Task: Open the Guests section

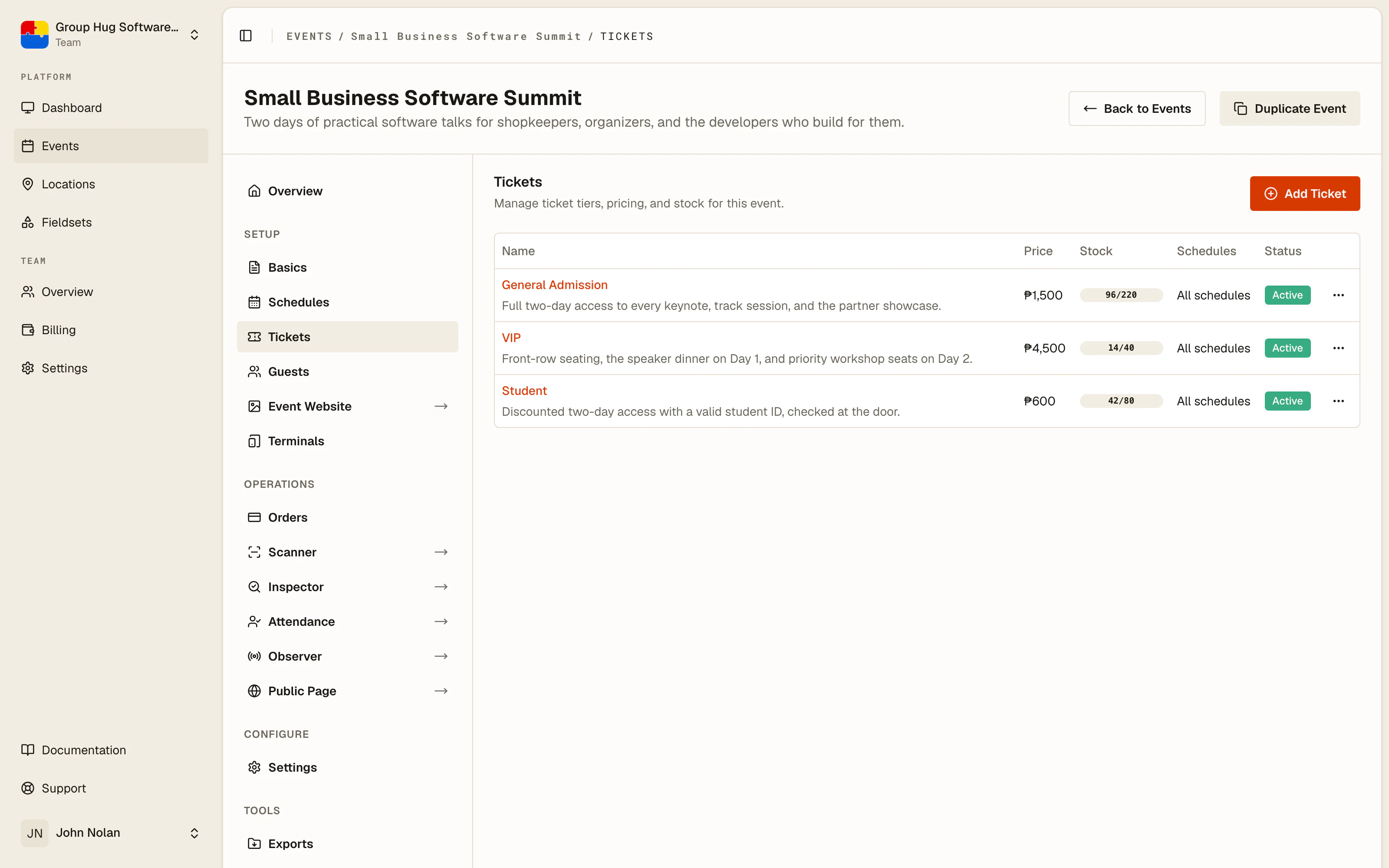Action: click(347, 372)
